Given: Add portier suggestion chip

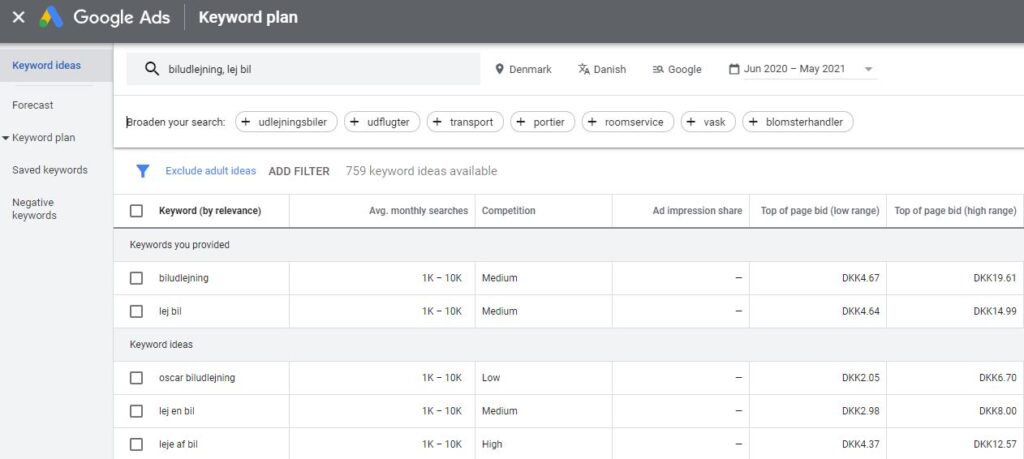Looking at the screenshot, I should [543, 122].
